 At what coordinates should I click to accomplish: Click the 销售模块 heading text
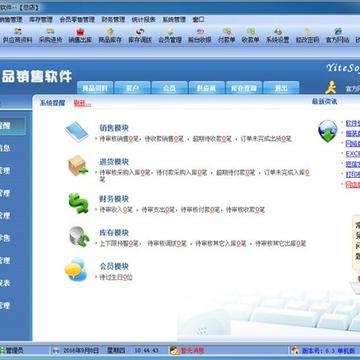(114, 128)
